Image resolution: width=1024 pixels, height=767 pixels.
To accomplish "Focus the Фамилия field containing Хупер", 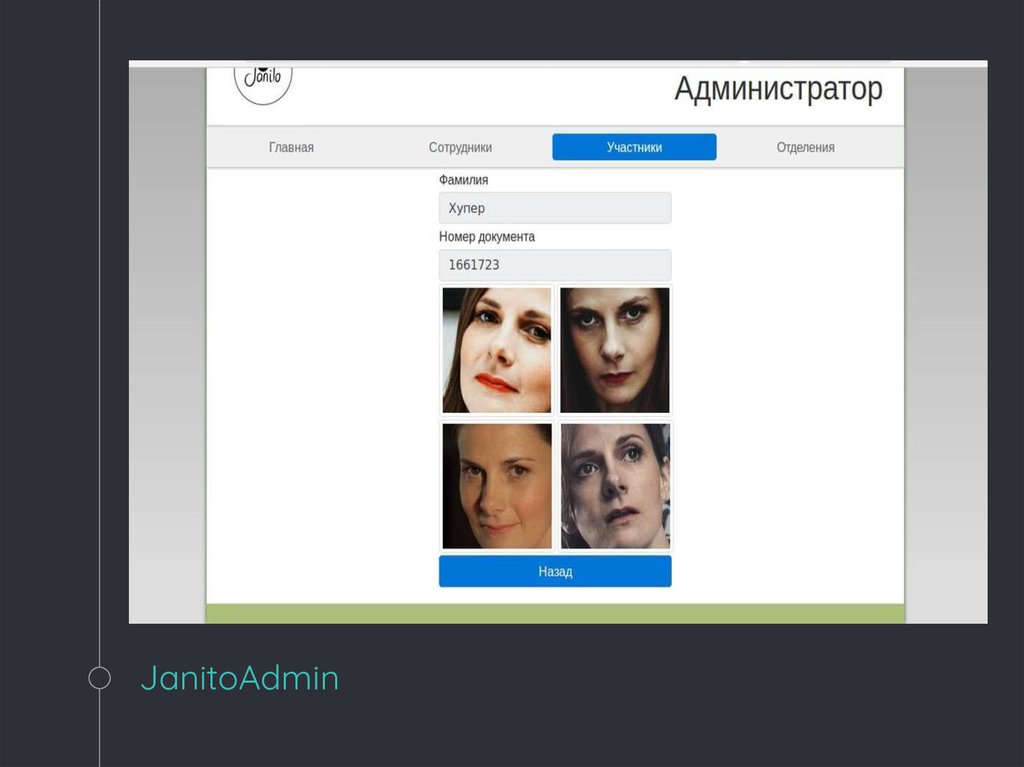I will [x=554, y=208].
